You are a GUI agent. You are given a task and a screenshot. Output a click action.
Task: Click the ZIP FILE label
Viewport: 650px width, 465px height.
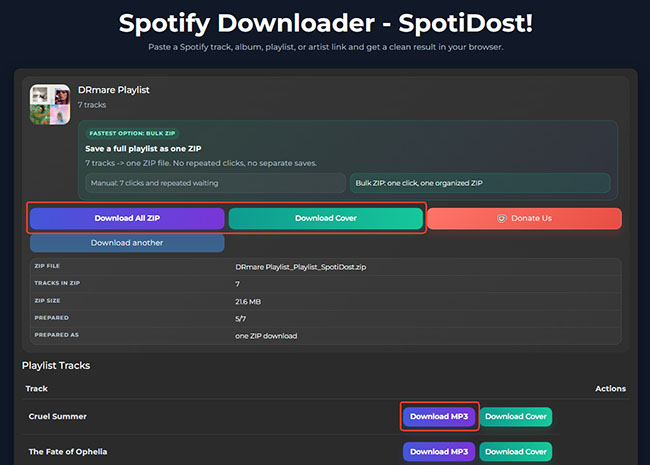pyautogui.click(x=47, y=266)
